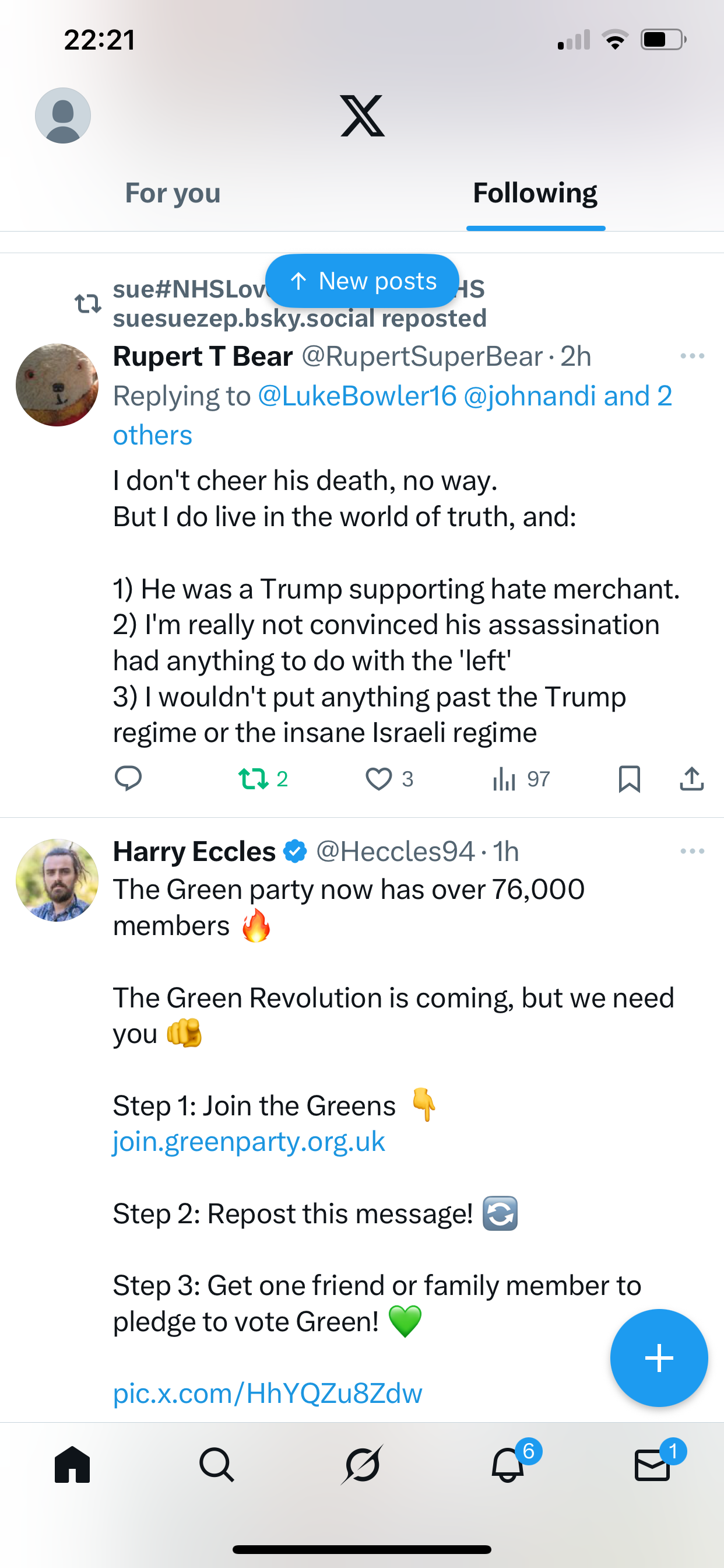Open the pic.x.com image link
Screen dimensions: 724x1568
pyautogui.click(x=268, y=1394)
